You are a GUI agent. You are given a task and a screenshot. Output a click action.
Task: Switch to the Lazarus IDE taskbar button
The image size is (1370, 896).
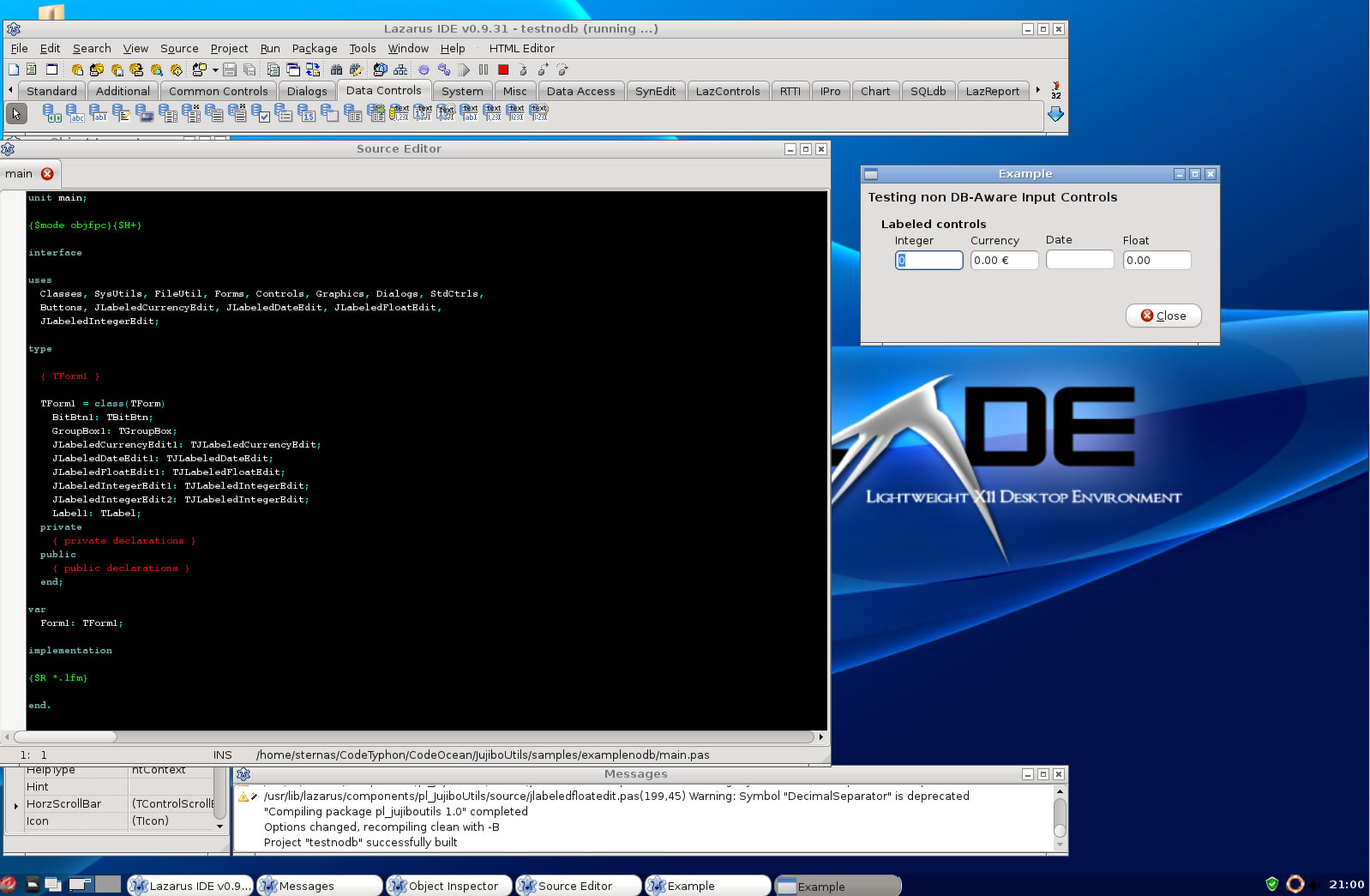pos(190,886)
